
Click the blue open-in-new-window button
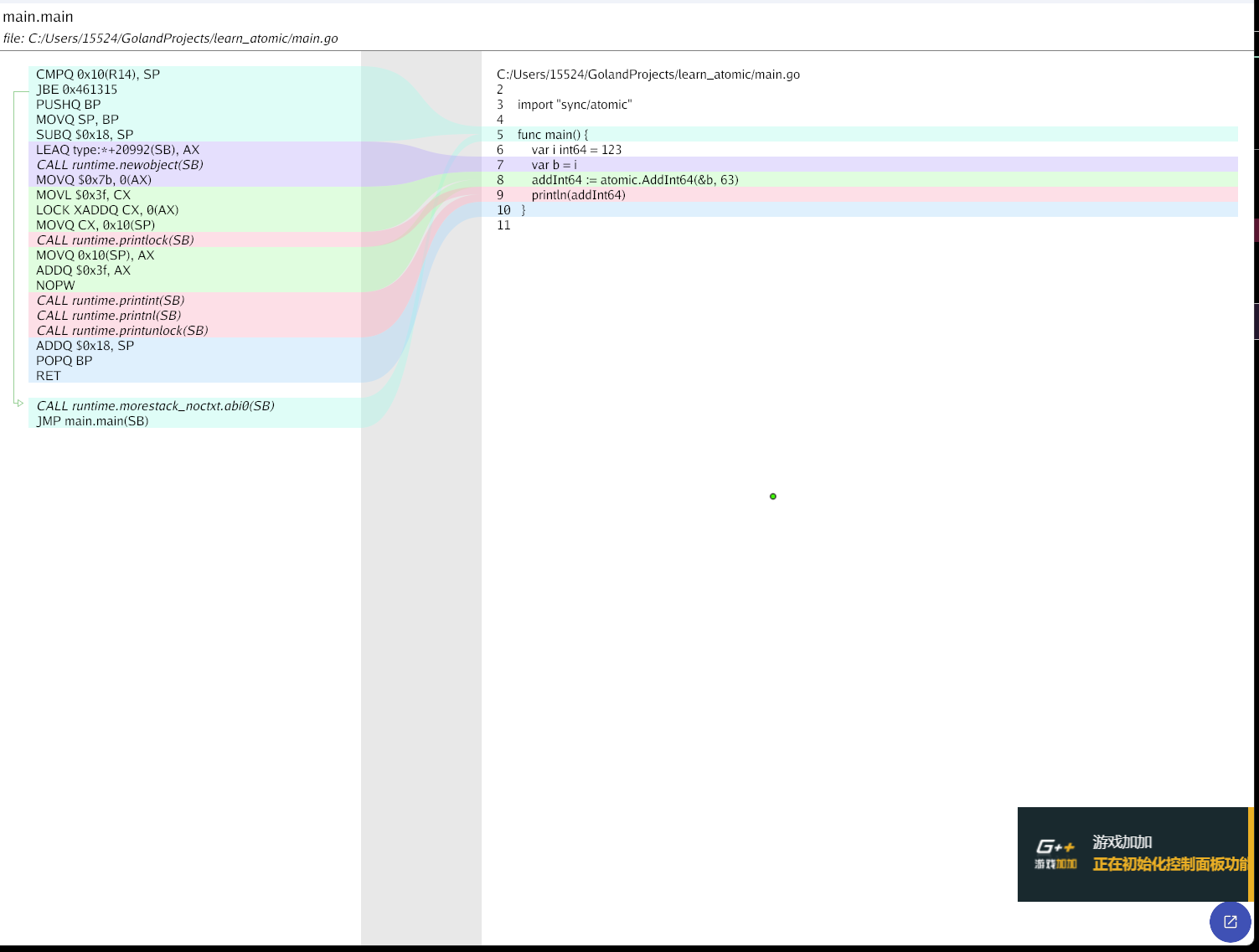1230,921
